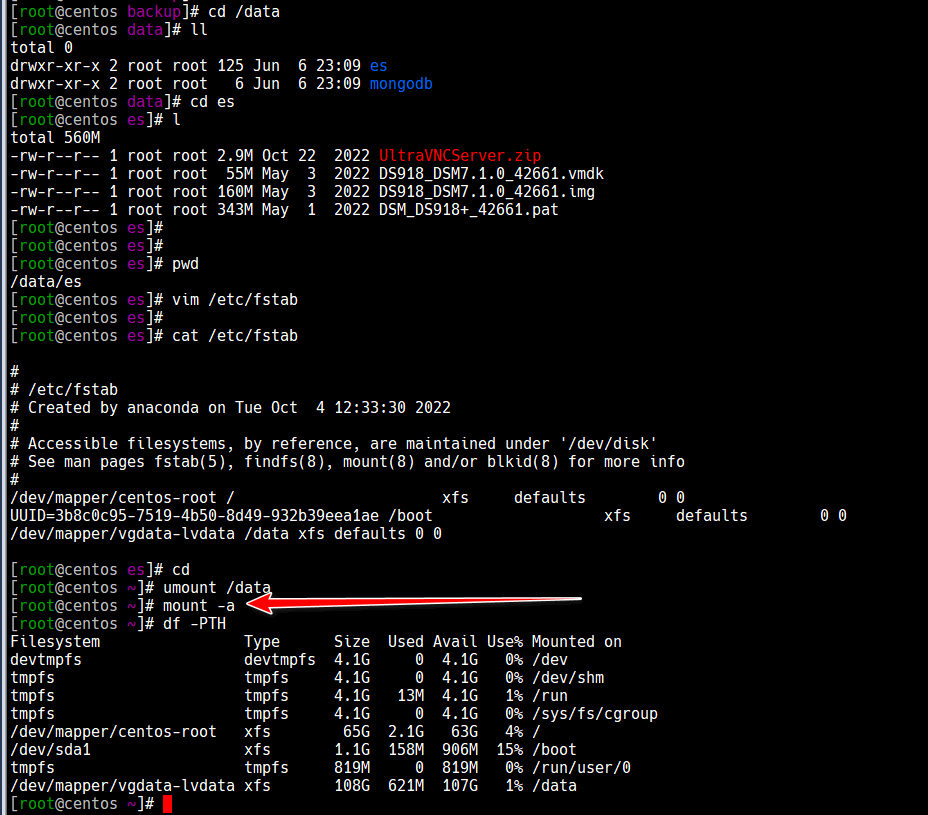Image resolution: width=928 pixels, height=815 pixels.
Task: Click the 'devtmpfs' filesystem name in df output
Action: 46,660
